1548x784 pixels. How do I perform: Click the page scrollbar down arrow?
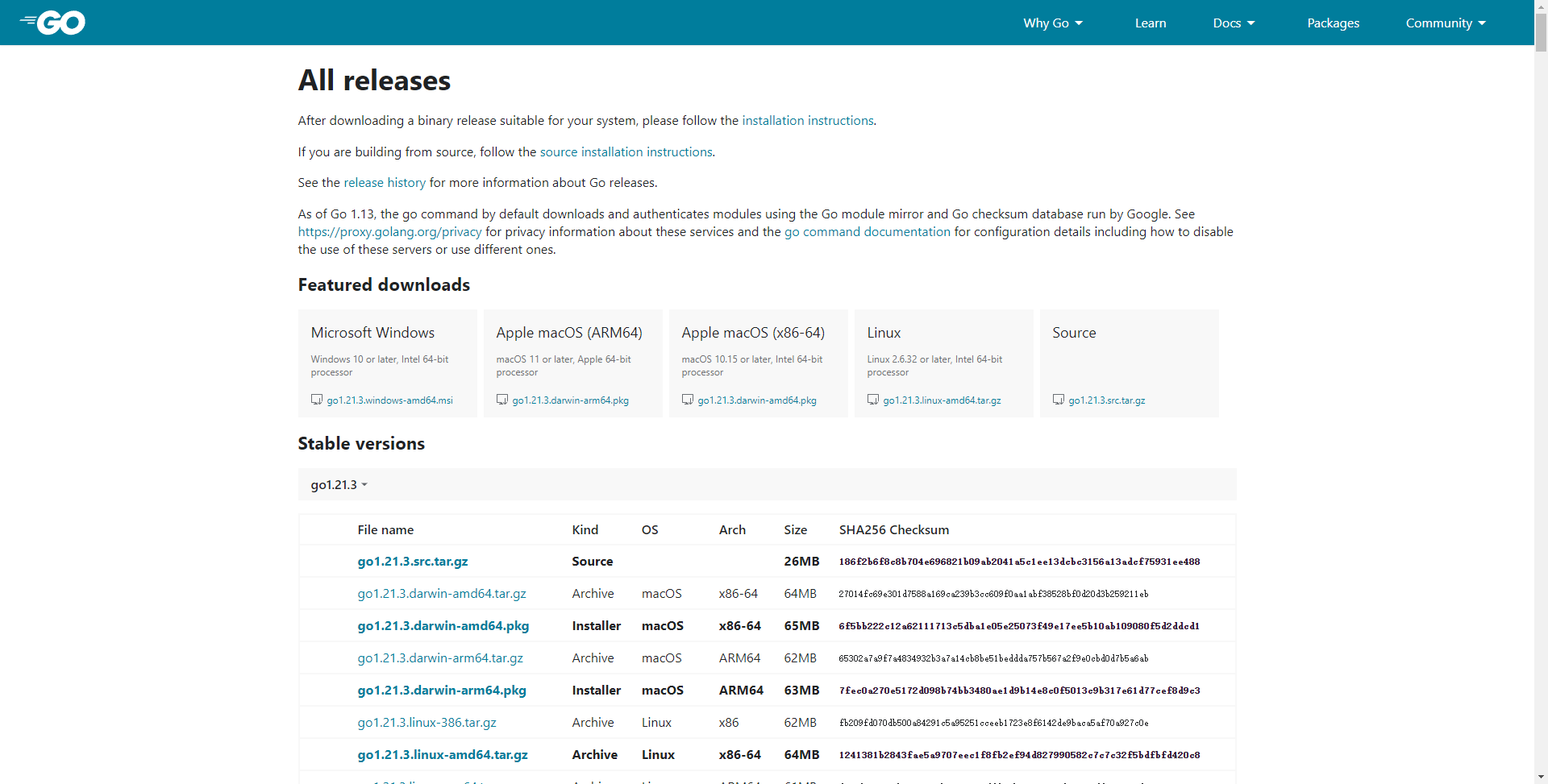point(1541,777)
